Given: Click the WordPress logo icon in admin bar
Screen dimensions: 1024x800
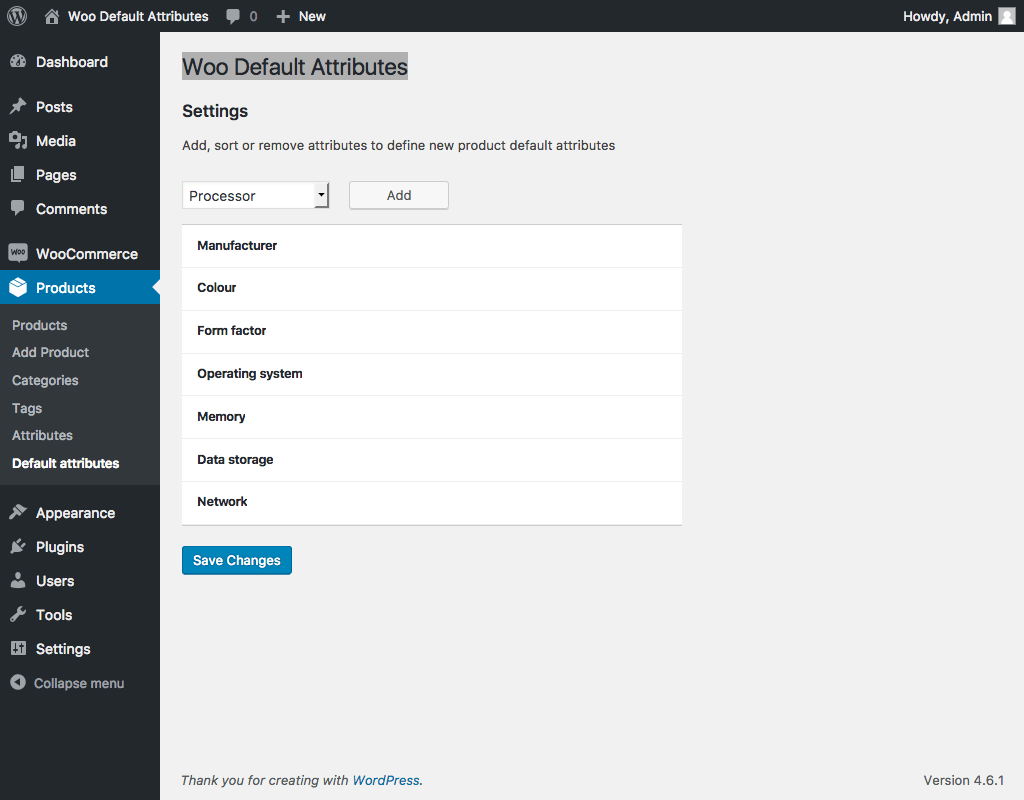Looking at the screenshot, I should click(x=17, y=16).
